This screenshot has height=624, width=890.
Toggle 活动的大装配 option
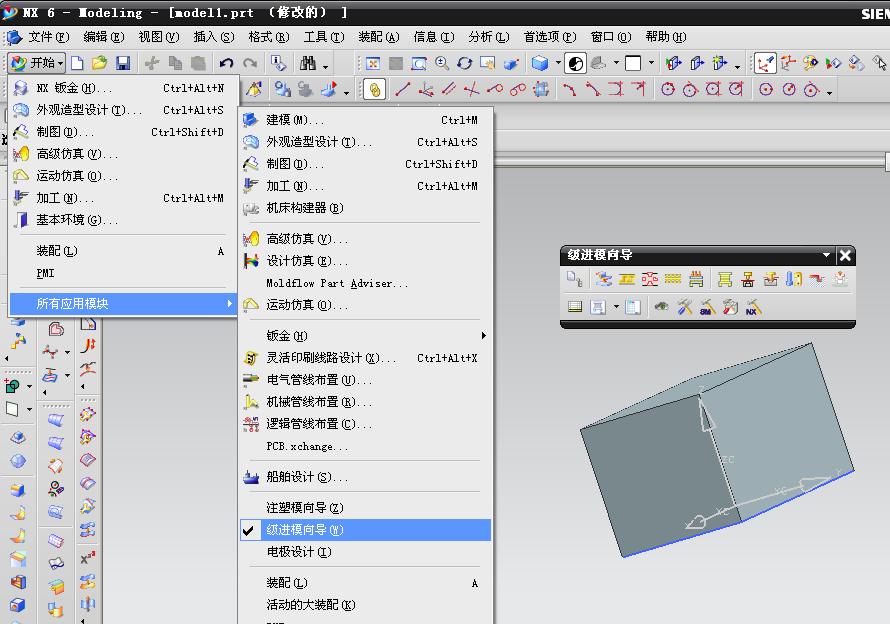point(365,605)
